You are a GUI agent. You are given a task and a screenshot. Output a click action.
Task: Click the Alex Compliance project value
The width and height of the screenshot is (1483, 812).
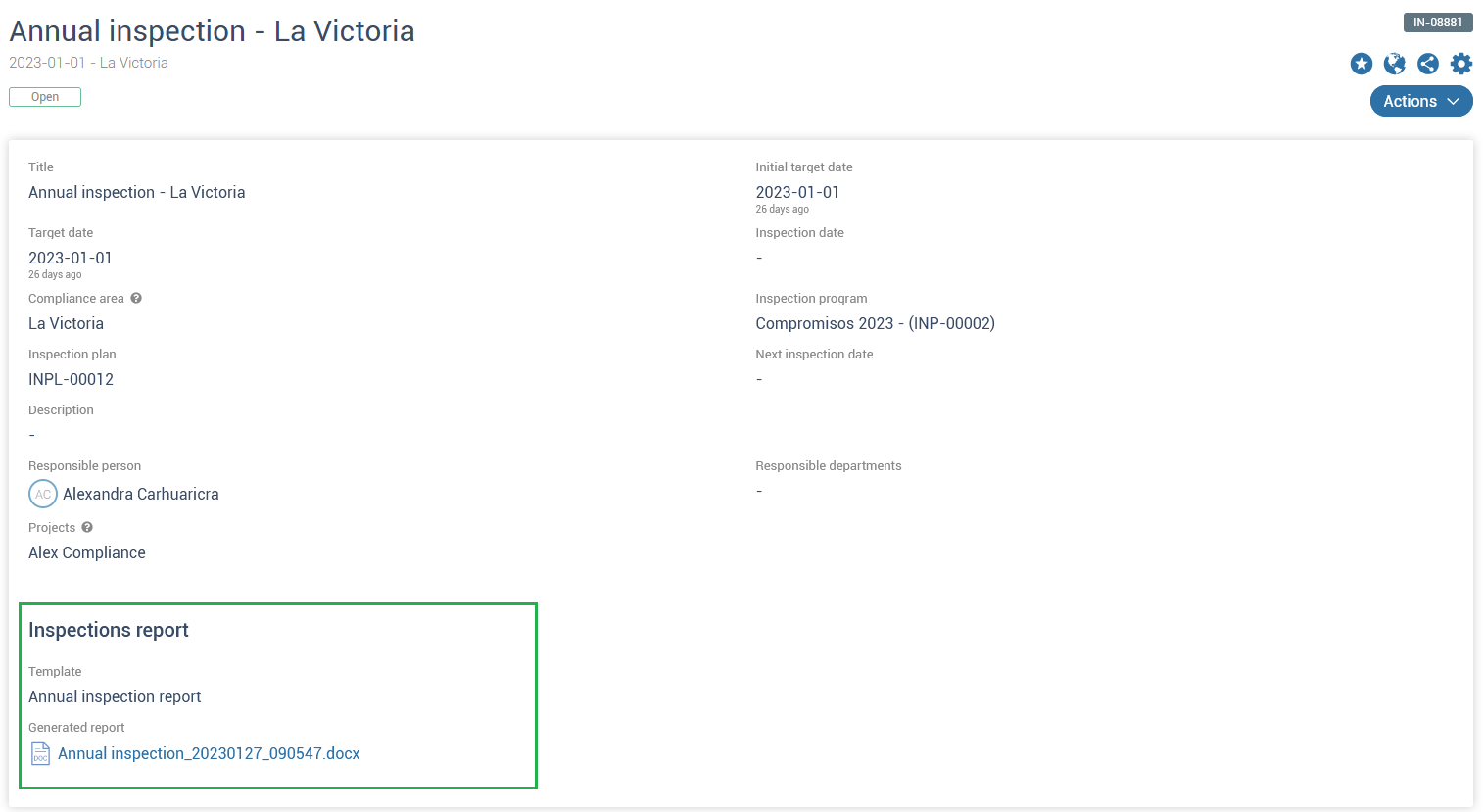click(x=87, y=552)
